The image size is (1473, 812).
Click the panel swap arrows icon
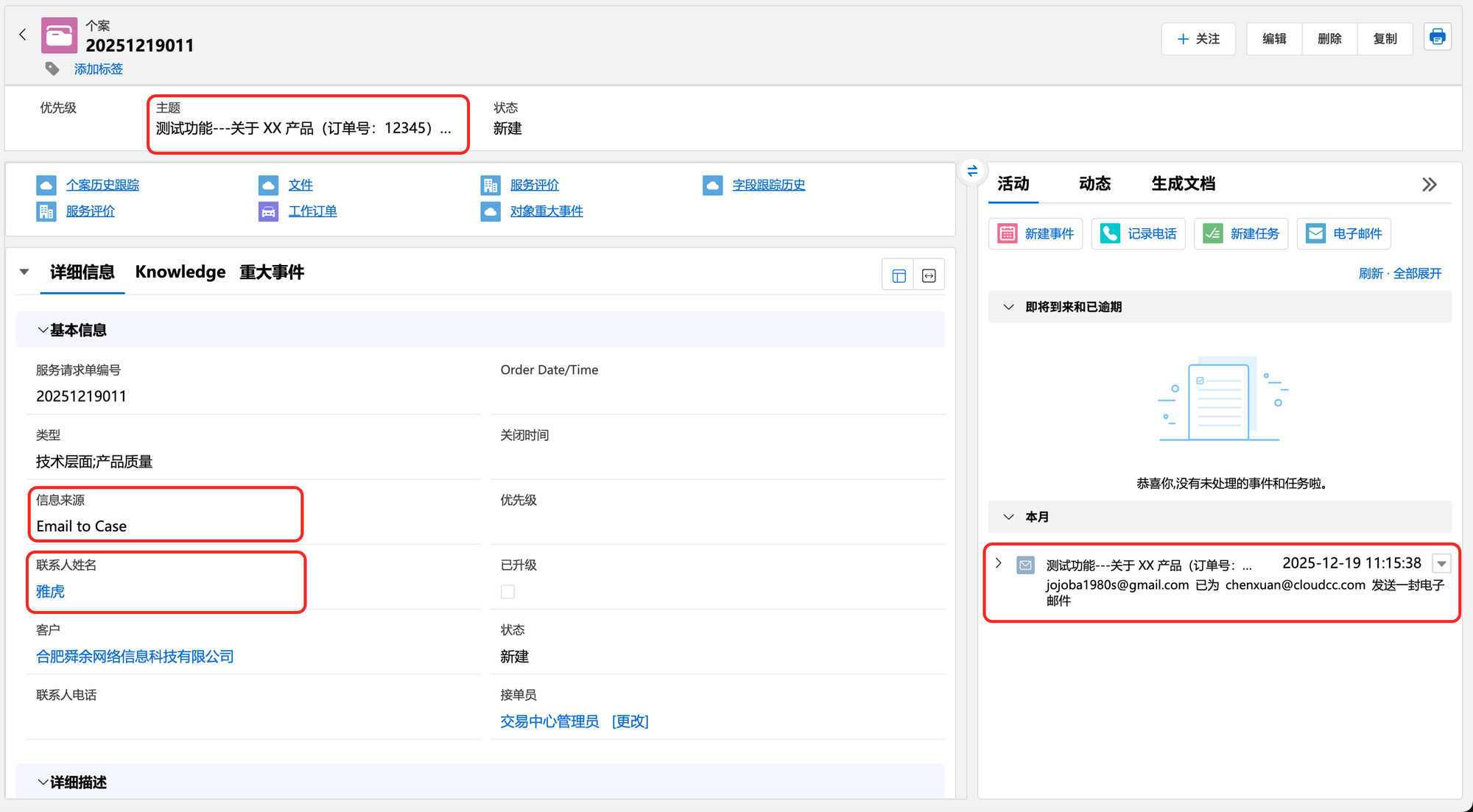[x=972, y=171]
